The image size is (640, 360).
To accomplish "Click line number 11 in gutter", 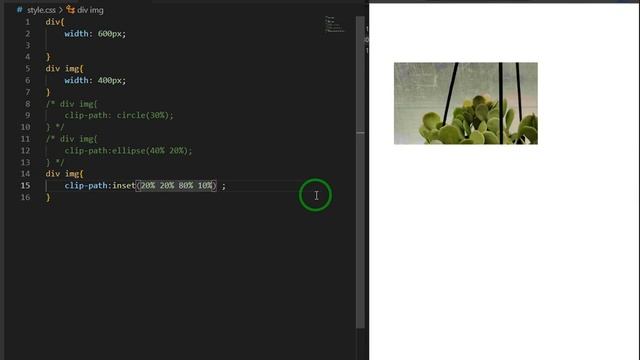I will click(x=25, y=139).
